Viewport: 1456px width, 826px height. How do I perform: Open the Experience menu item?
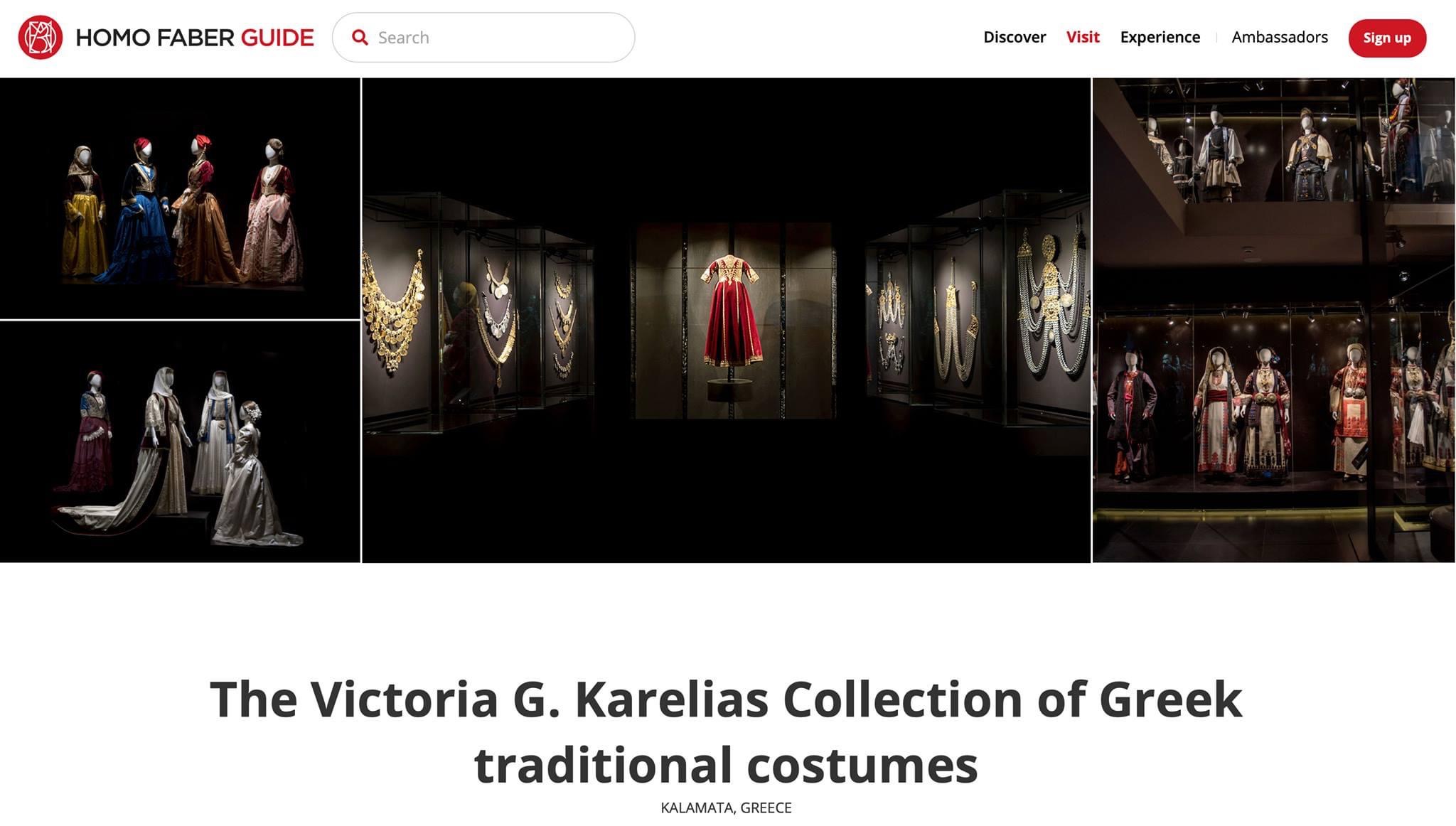[1160, 37]
